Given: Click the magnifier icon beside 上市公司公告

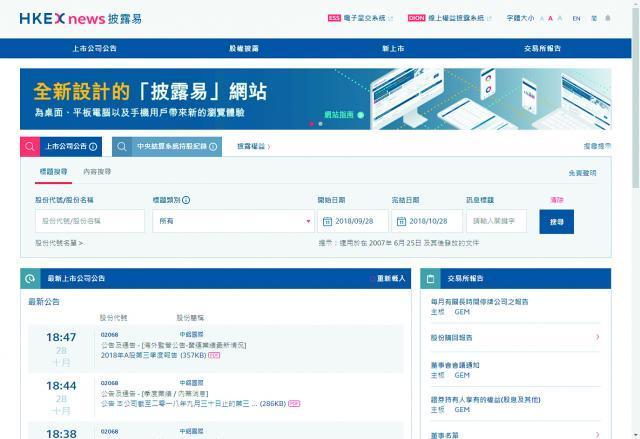Looking at the screenshot, I should point(30,146).
